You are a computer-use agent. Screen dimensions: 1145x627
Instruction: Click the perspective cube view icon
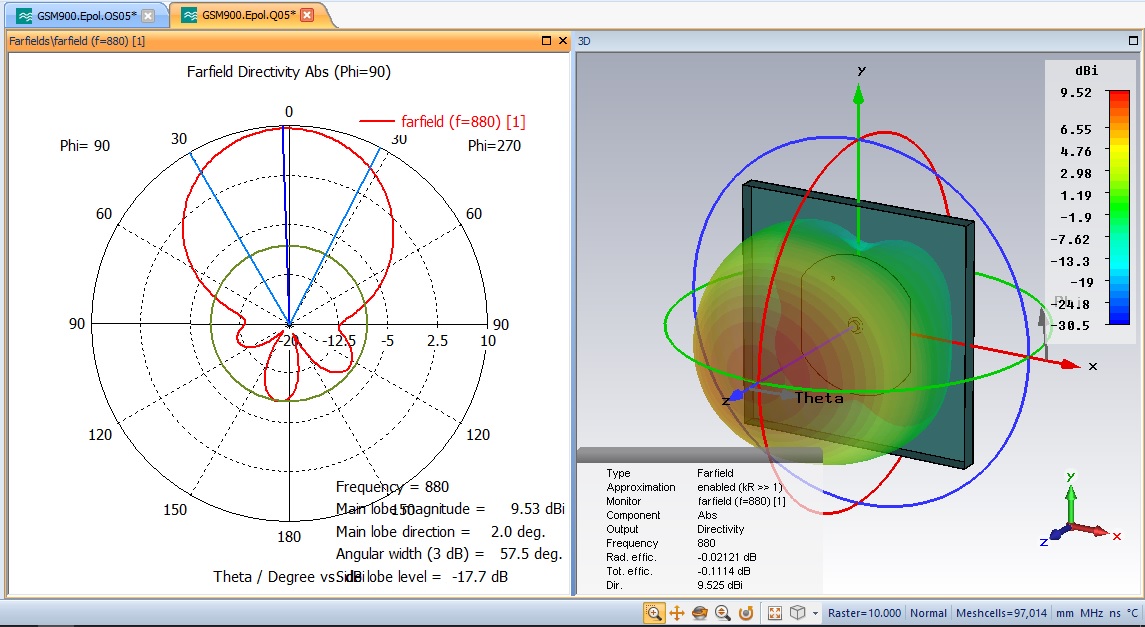pos(797,613)
